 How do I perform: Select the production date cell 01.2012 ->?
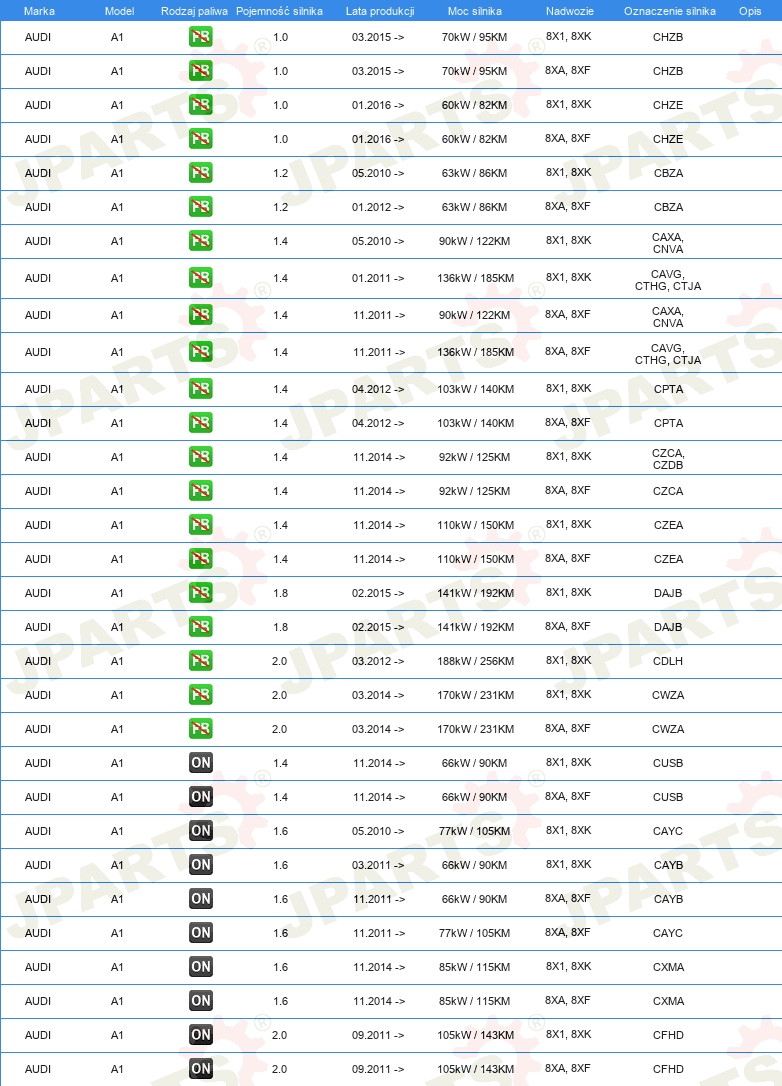tap(377, 206)
